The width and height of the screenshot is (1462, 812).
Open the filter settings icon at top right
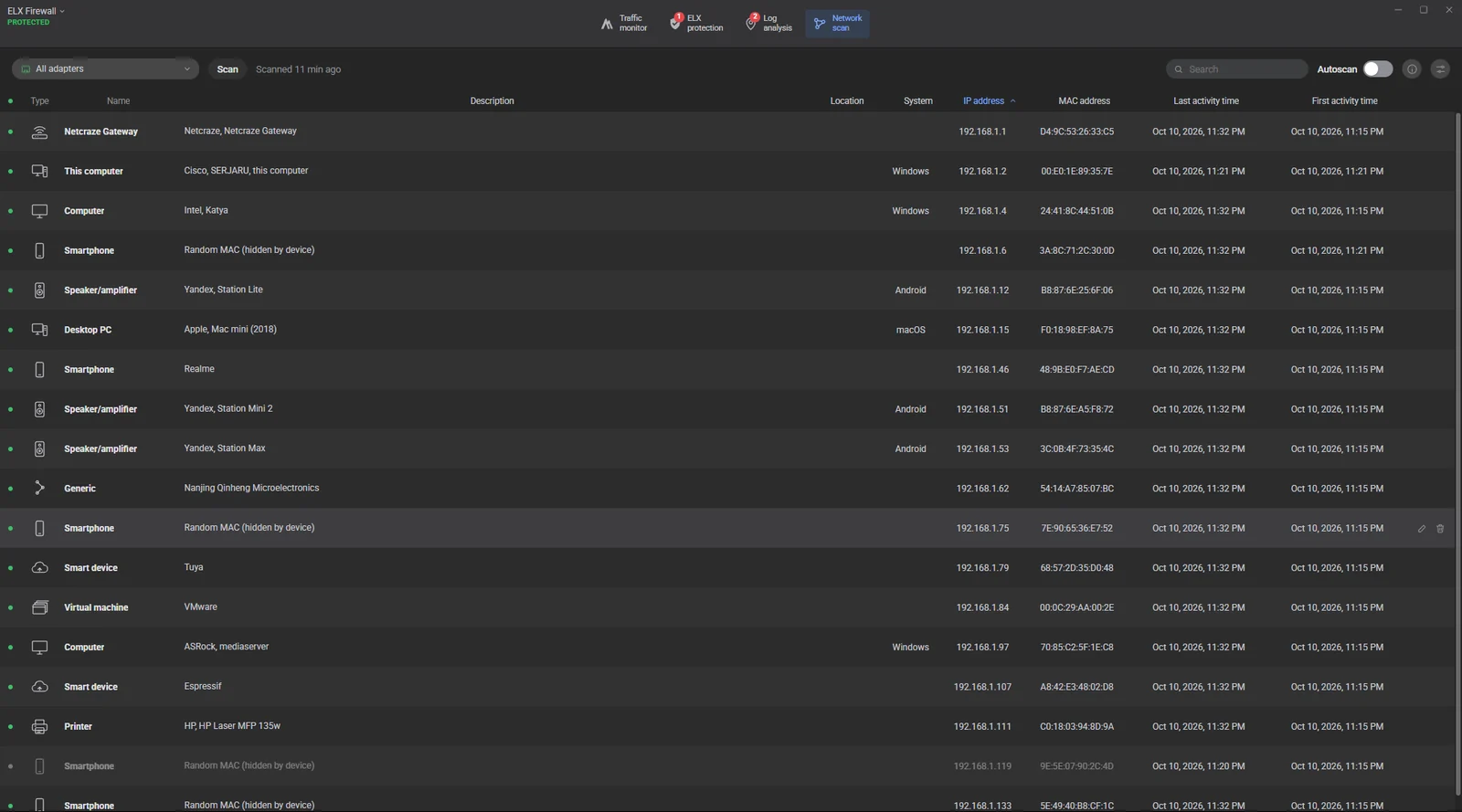(1440, 69)
